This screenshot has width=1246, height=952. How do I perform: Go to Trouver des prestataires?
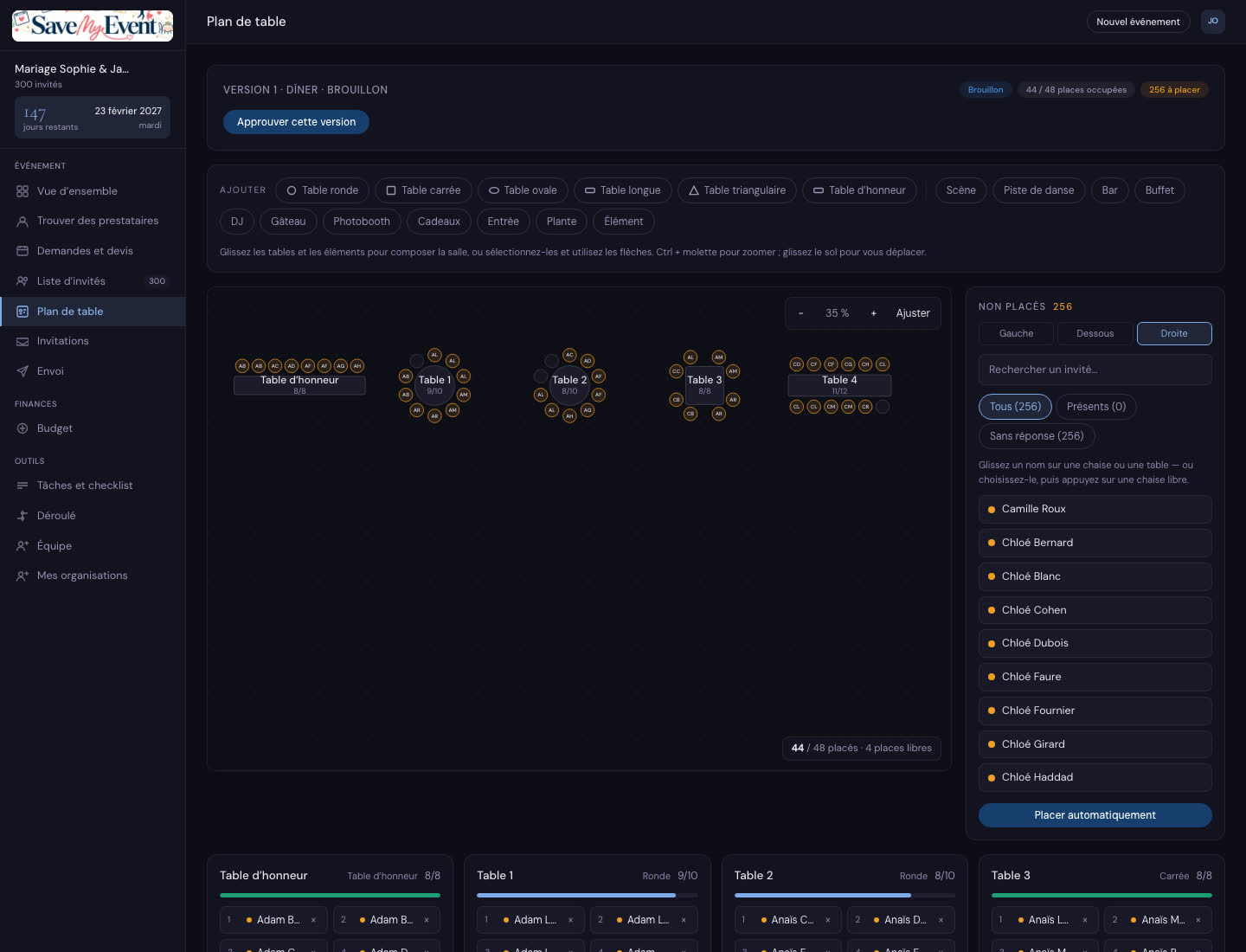coord(93,221)
